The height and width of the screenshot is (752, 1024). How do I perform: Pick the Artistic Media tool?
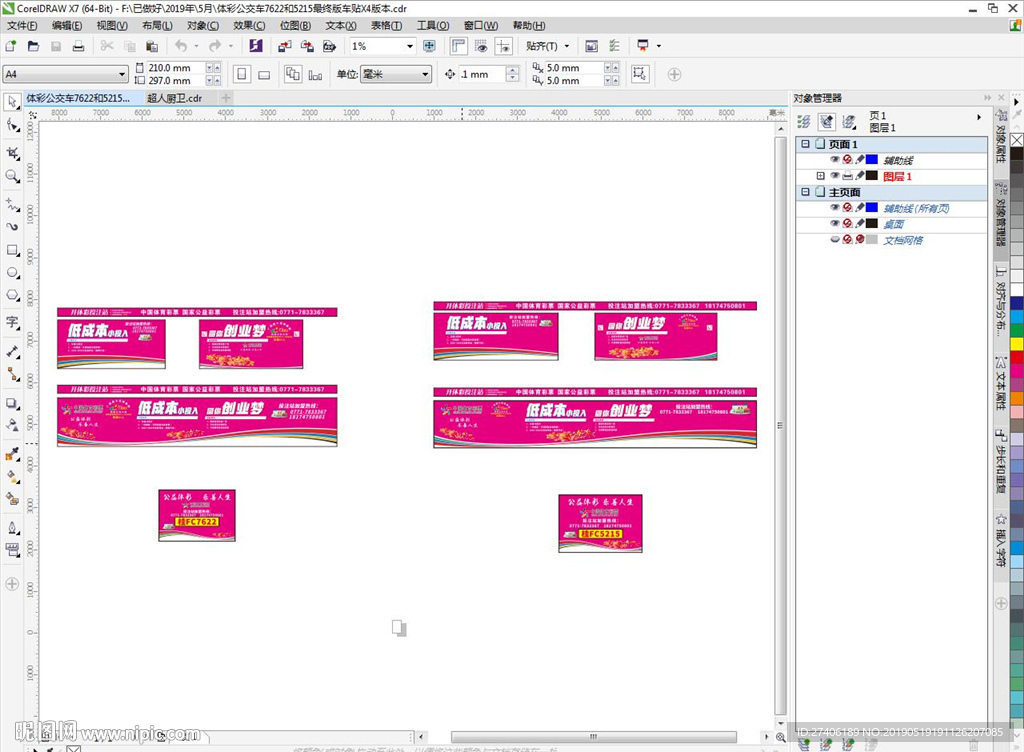[x=12, y=227]
